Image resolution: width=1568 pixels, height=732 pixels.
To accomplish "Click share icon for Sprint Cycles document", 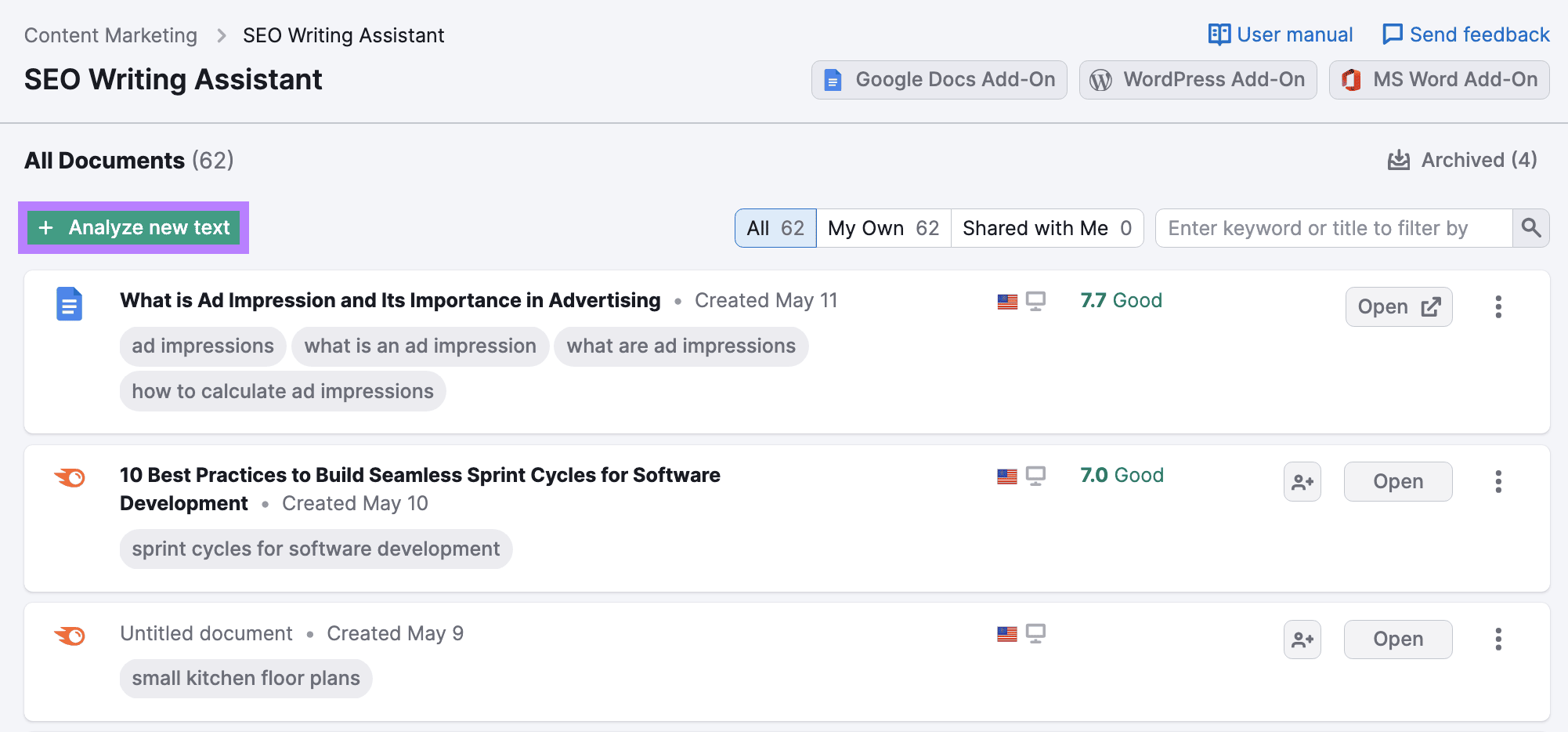I will (x=1302, y=482).
